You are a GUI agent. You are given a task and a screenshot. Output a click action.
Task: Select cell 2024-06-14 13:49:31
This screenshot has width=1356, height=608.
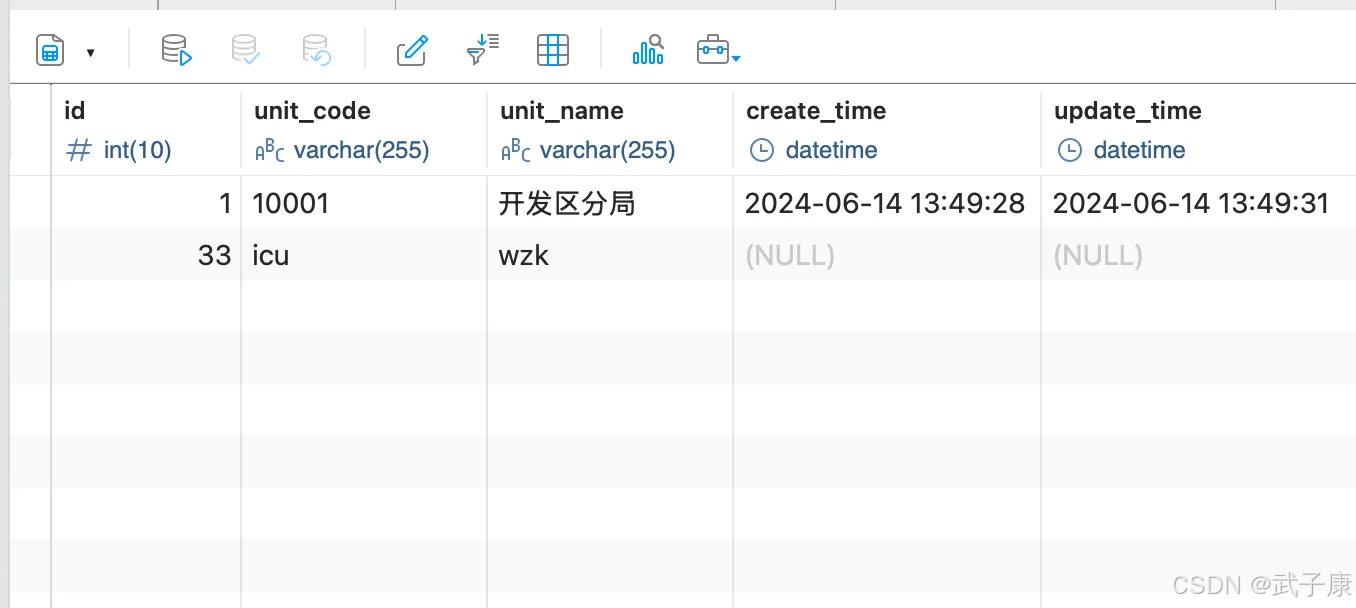1198,203
